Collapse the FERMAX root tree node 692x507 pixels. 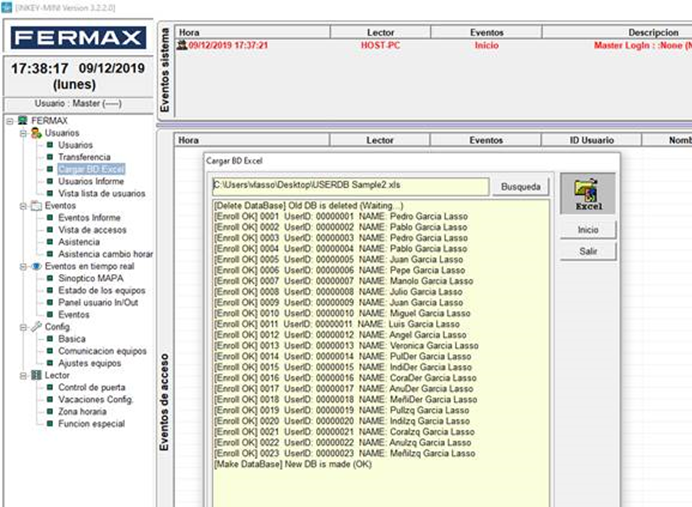pyautogui.click(x=10, y=121)
